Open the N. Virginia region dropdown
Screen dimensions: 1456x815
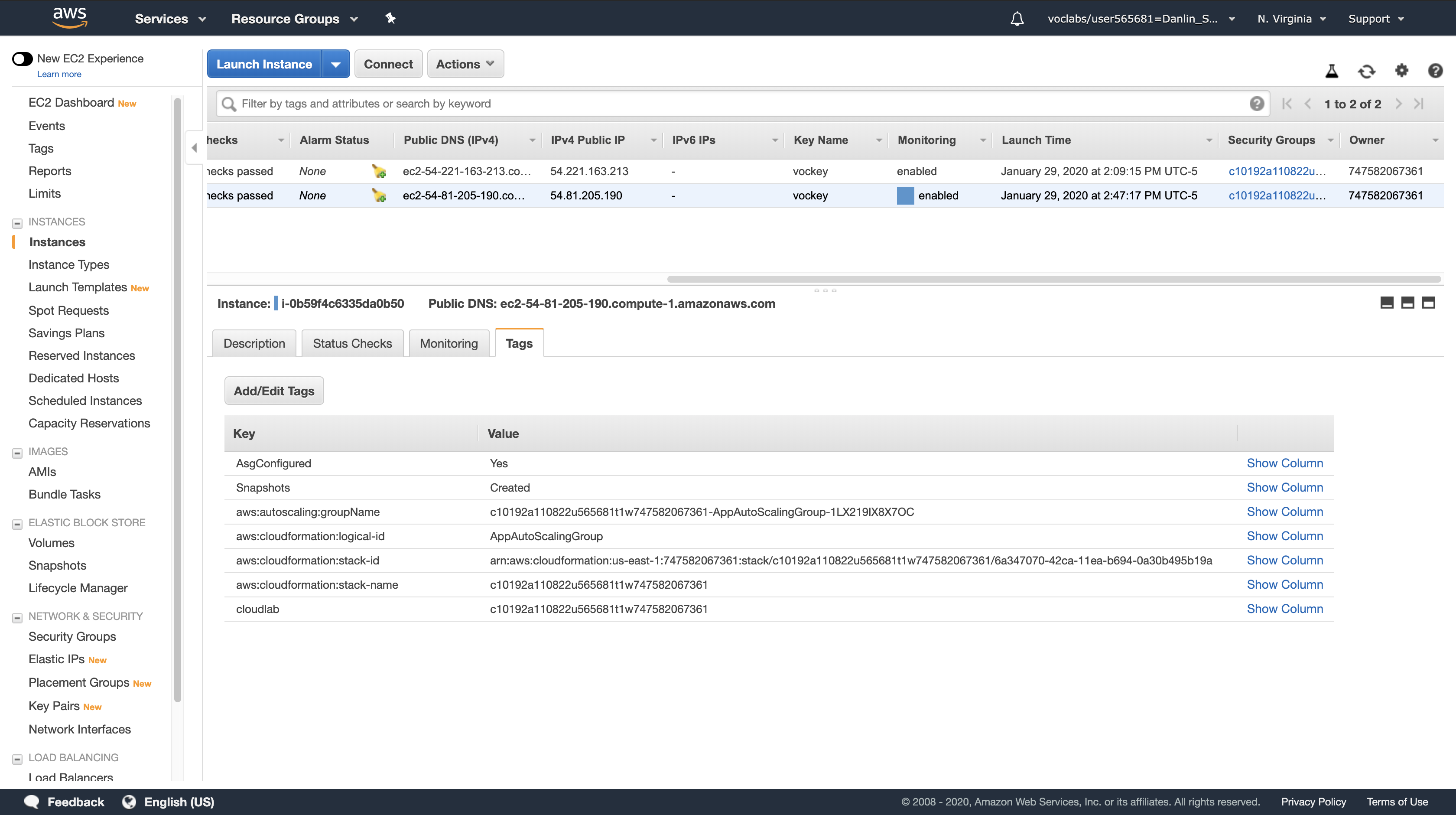(1291, 19)
